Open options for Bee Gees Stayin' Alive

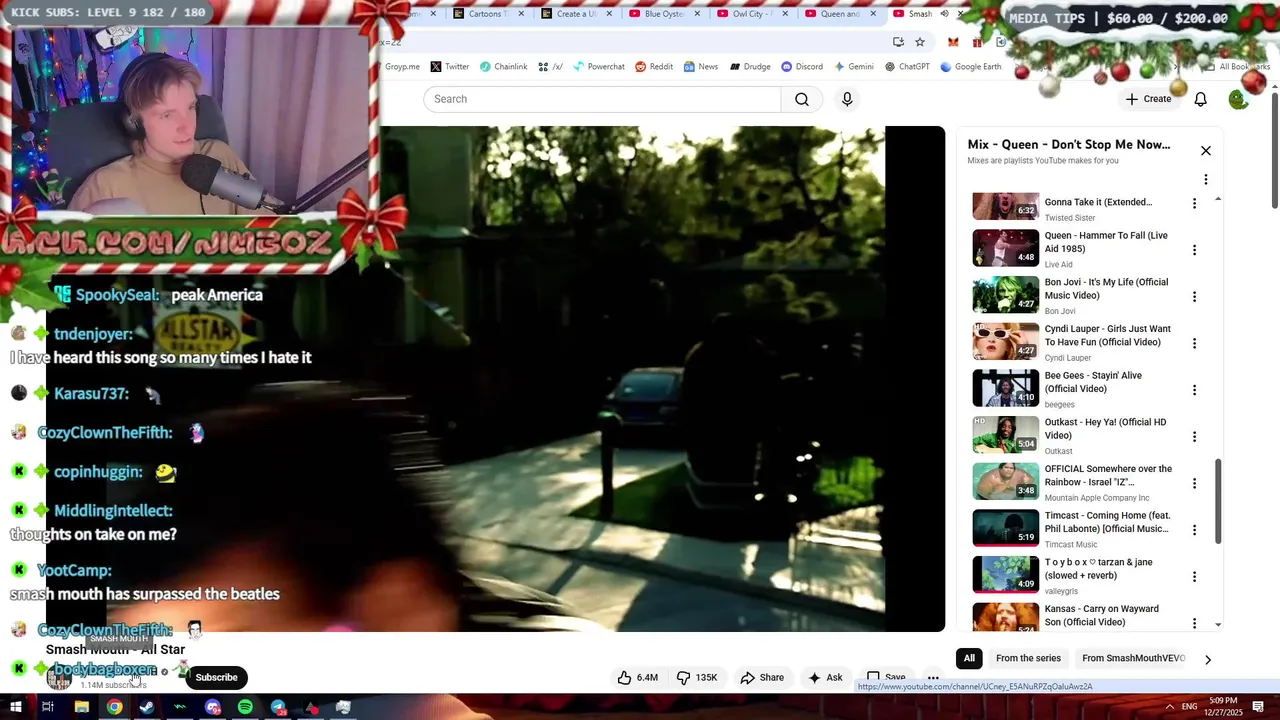(x=1194, y=390)
